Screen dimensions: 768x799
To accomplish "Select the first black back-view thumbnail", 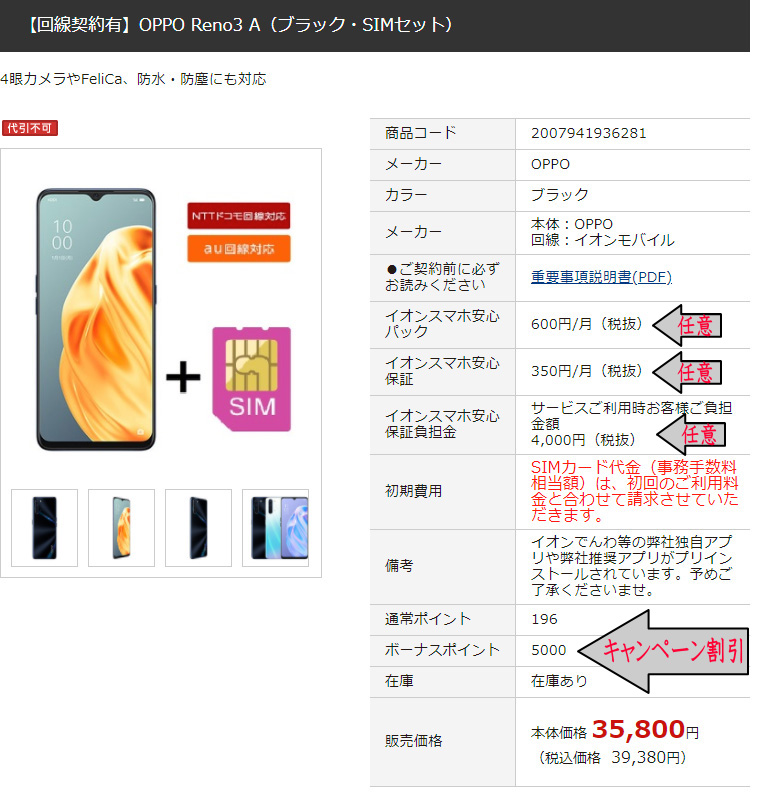I will 44,528.
